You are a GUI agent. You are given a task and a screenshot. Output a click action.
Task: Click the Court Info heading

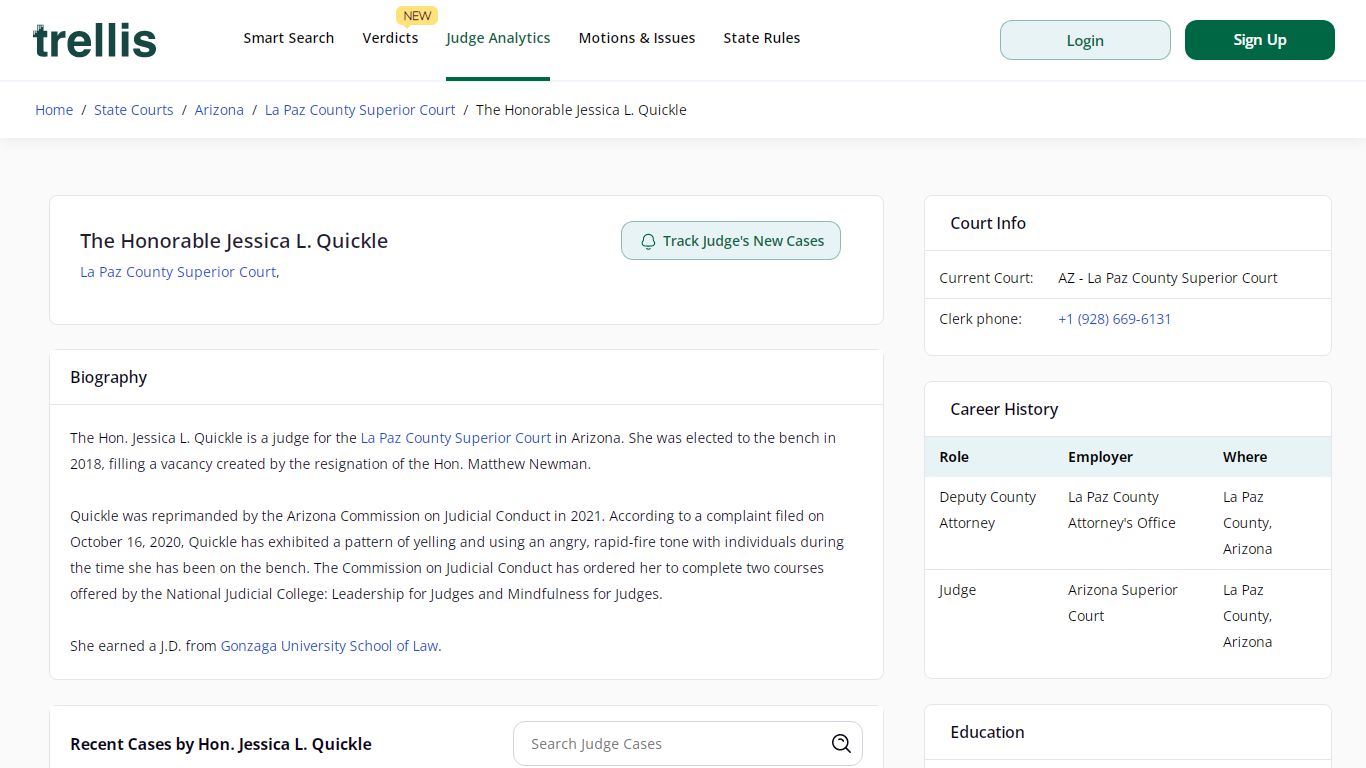point(988,223)
